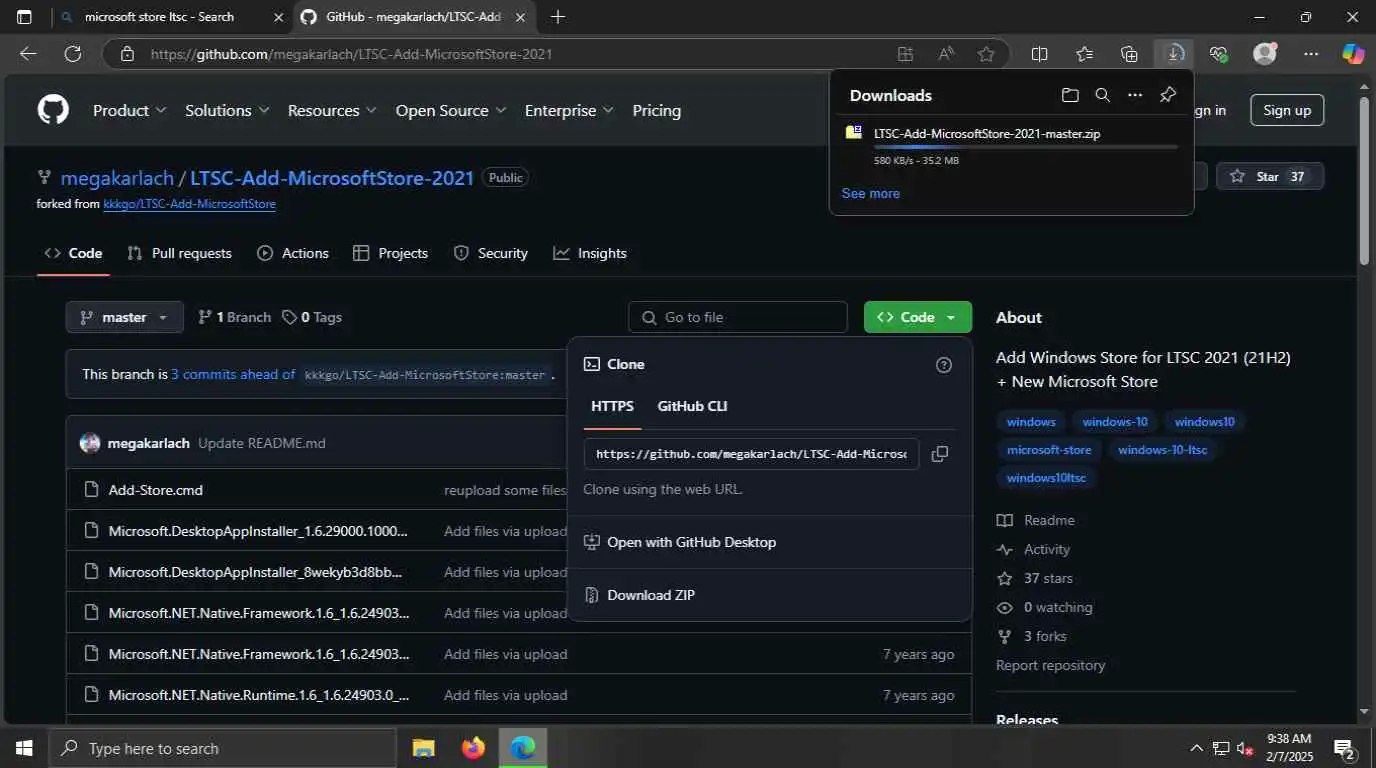
Task: Open the Projects tab
Action: (391, 253)
